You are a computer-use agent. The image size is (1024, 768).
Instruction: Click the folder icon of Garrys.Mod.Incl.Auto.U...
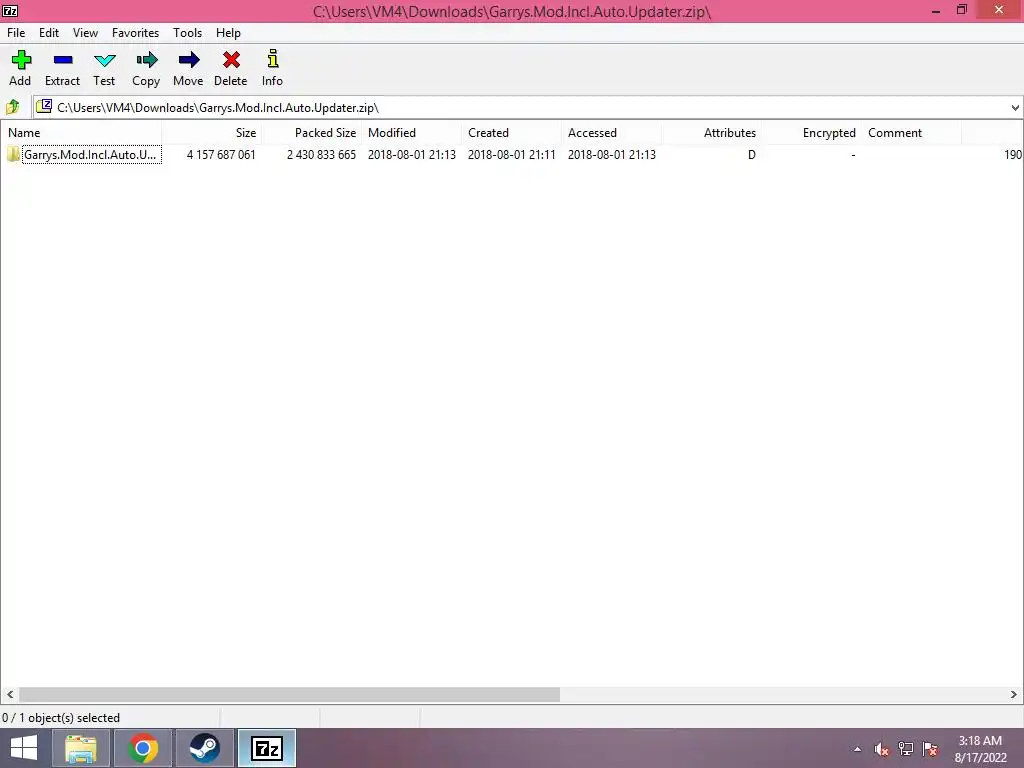pos(13,154)
